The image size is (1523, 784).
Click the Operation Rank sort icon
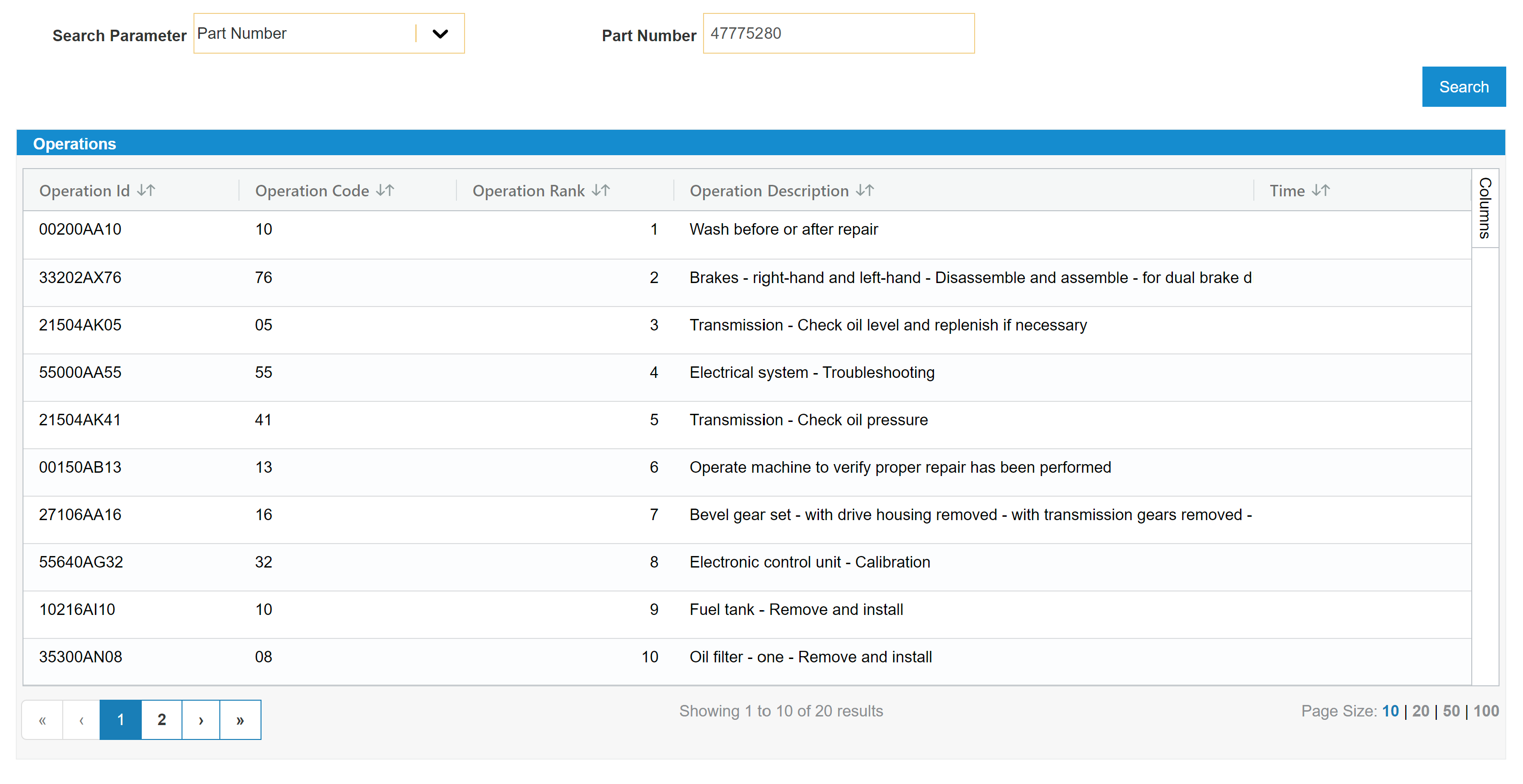(601, 191)
